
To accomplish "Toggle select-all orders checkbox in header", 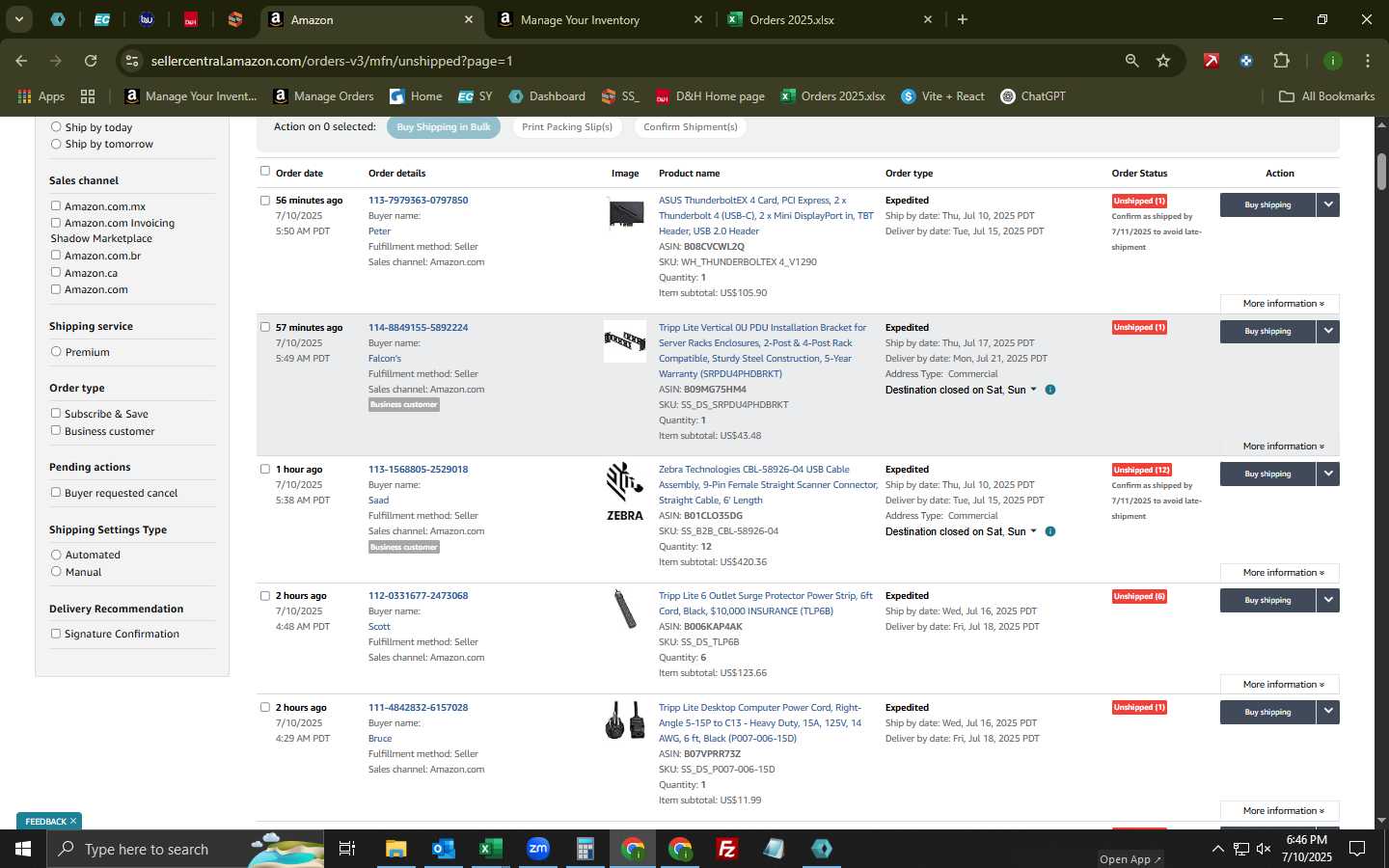I will point(265,171).
